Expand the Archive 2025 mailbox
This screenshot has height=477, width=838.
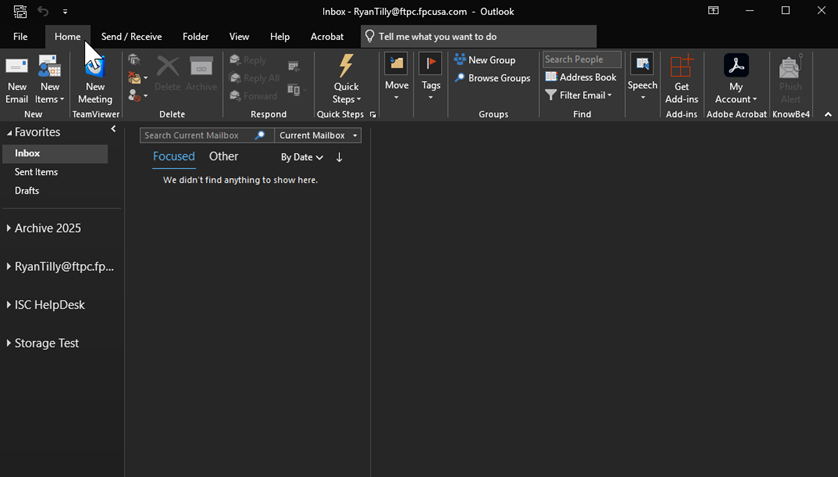pyautogui.click(x=9, y=228)
